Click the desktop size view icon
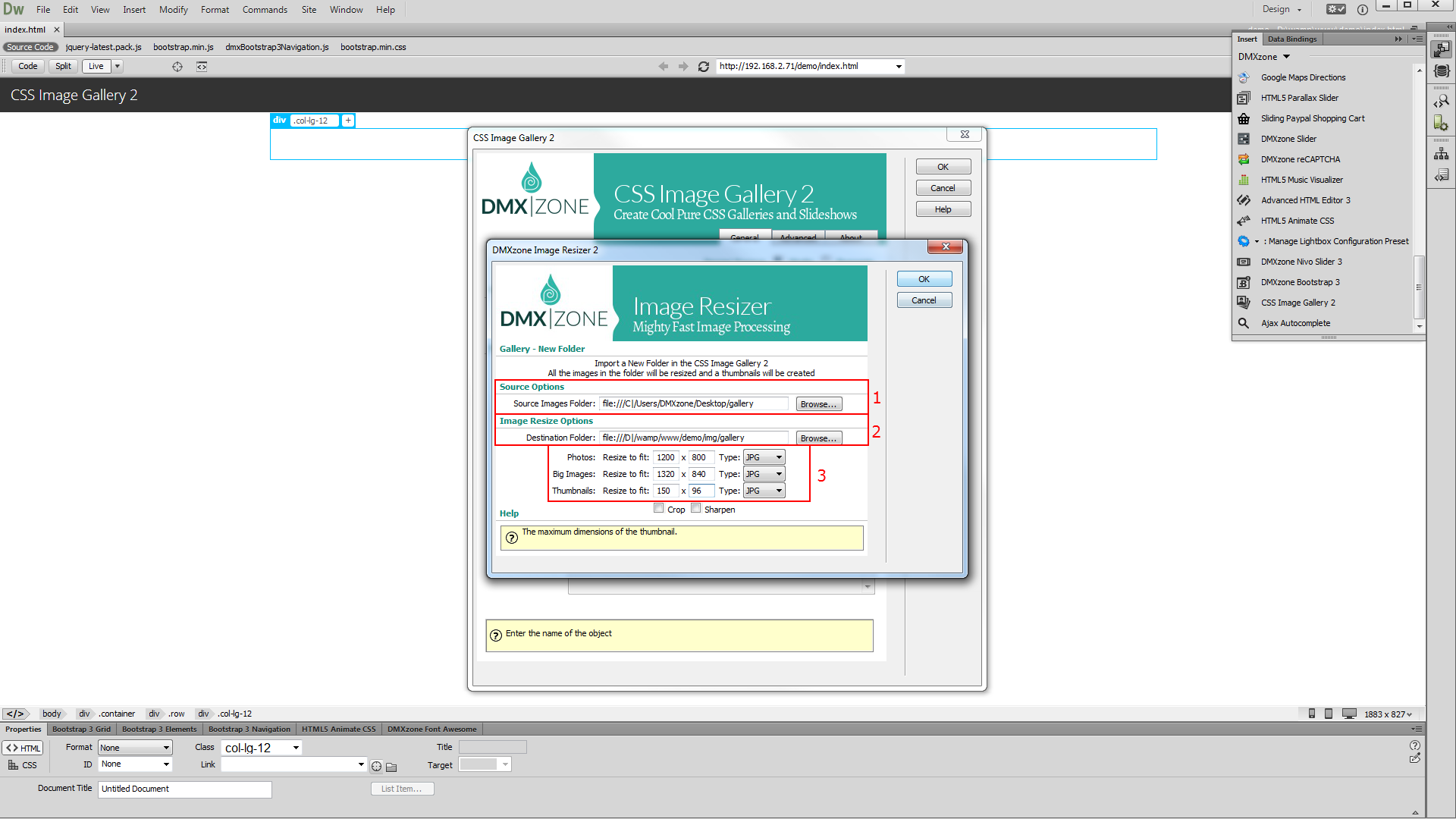This screenshot has height=819, width=1456. point(1349,714)
